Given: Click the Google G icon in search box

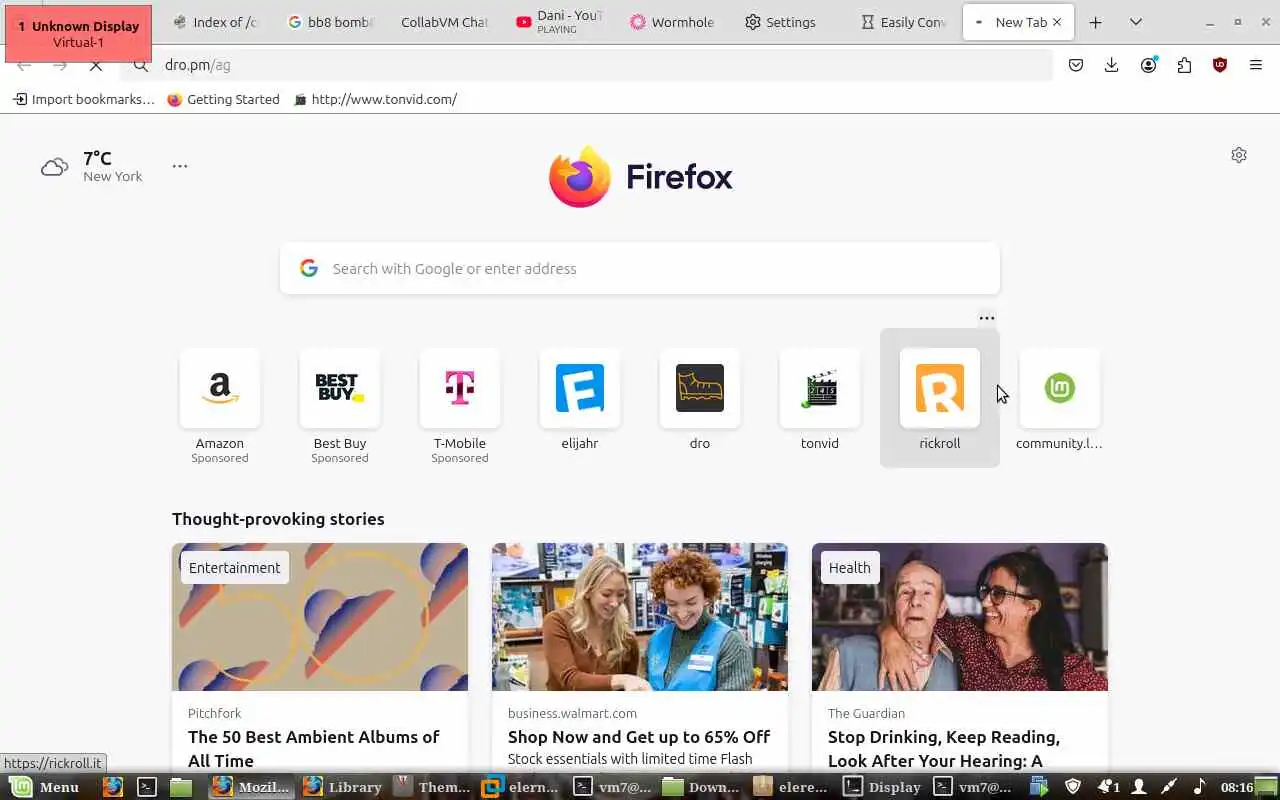Looking at the screenshot, I should [x=309, y=268].
